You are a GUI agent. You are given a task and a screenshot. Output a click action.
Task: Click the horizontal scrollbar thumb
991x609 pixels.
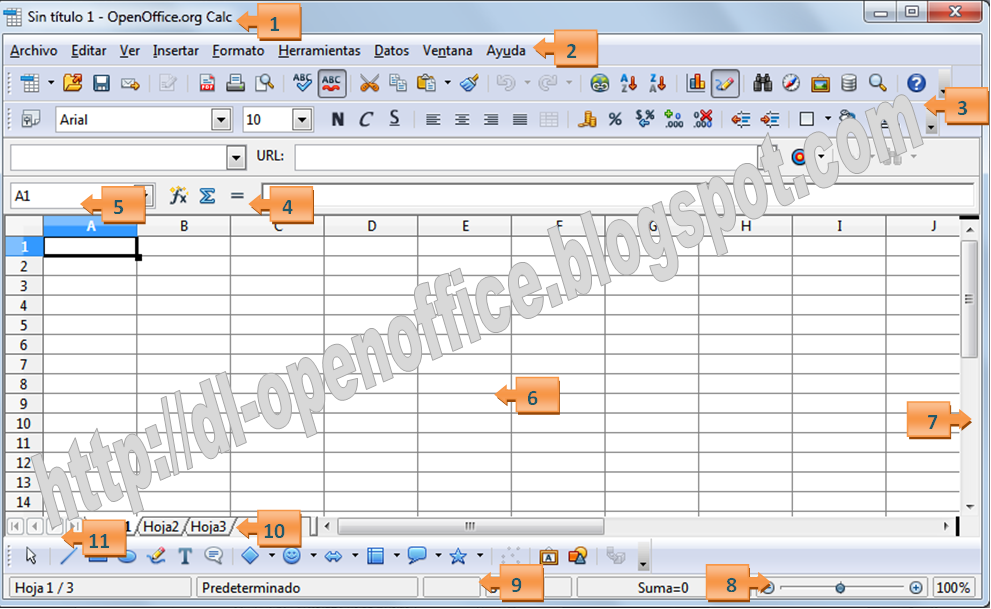click(x=470, y=526)
